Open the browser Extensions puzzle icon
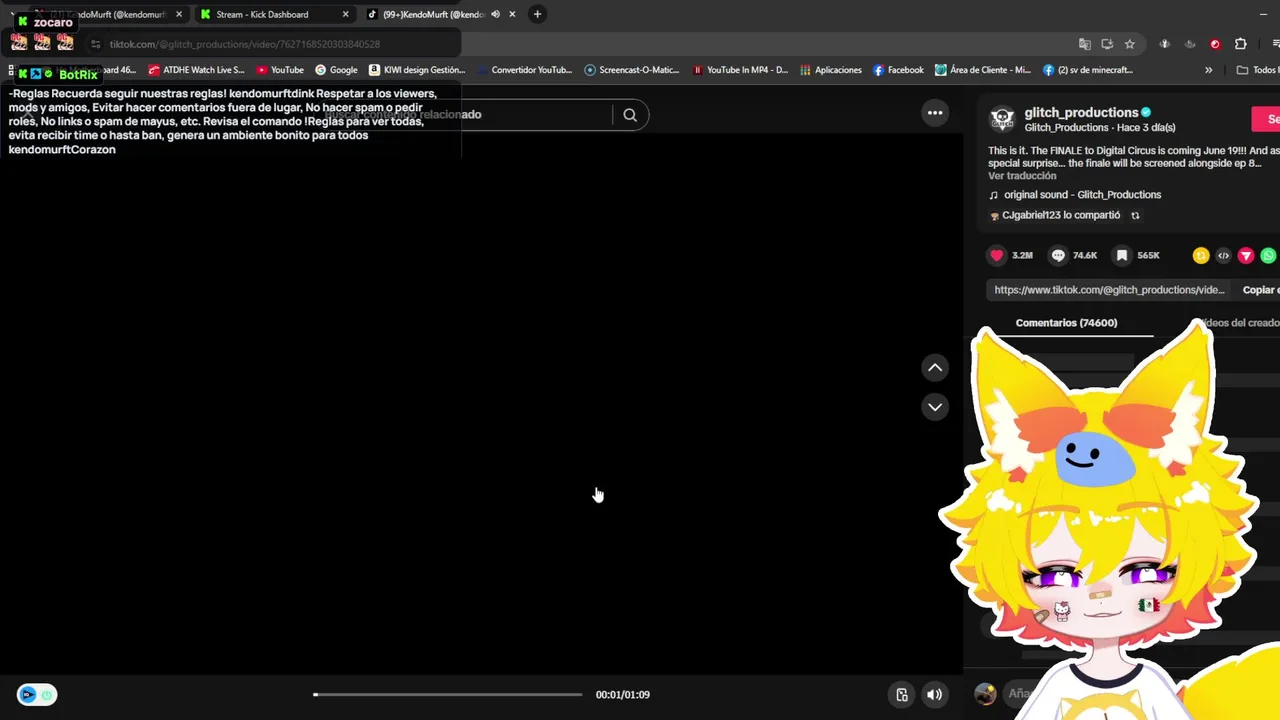Image resolution: width=1280 pixels, height=720 pixels. pos(1241,44)
